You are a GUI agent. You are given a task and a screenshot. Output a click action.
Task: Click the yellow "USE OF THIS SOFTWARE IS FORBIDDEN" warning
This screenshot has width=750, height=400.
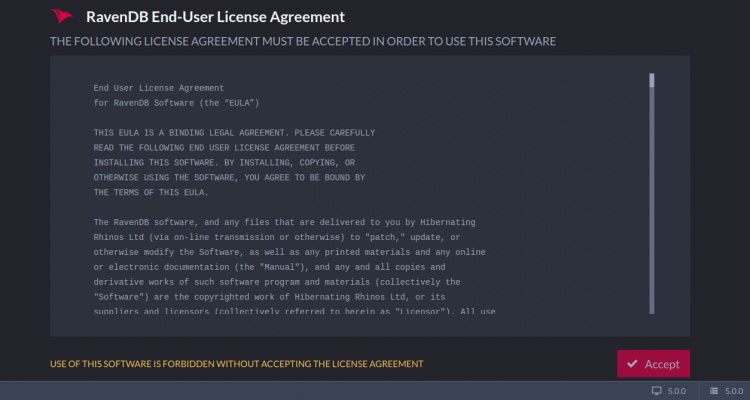[x=236, y=363]
